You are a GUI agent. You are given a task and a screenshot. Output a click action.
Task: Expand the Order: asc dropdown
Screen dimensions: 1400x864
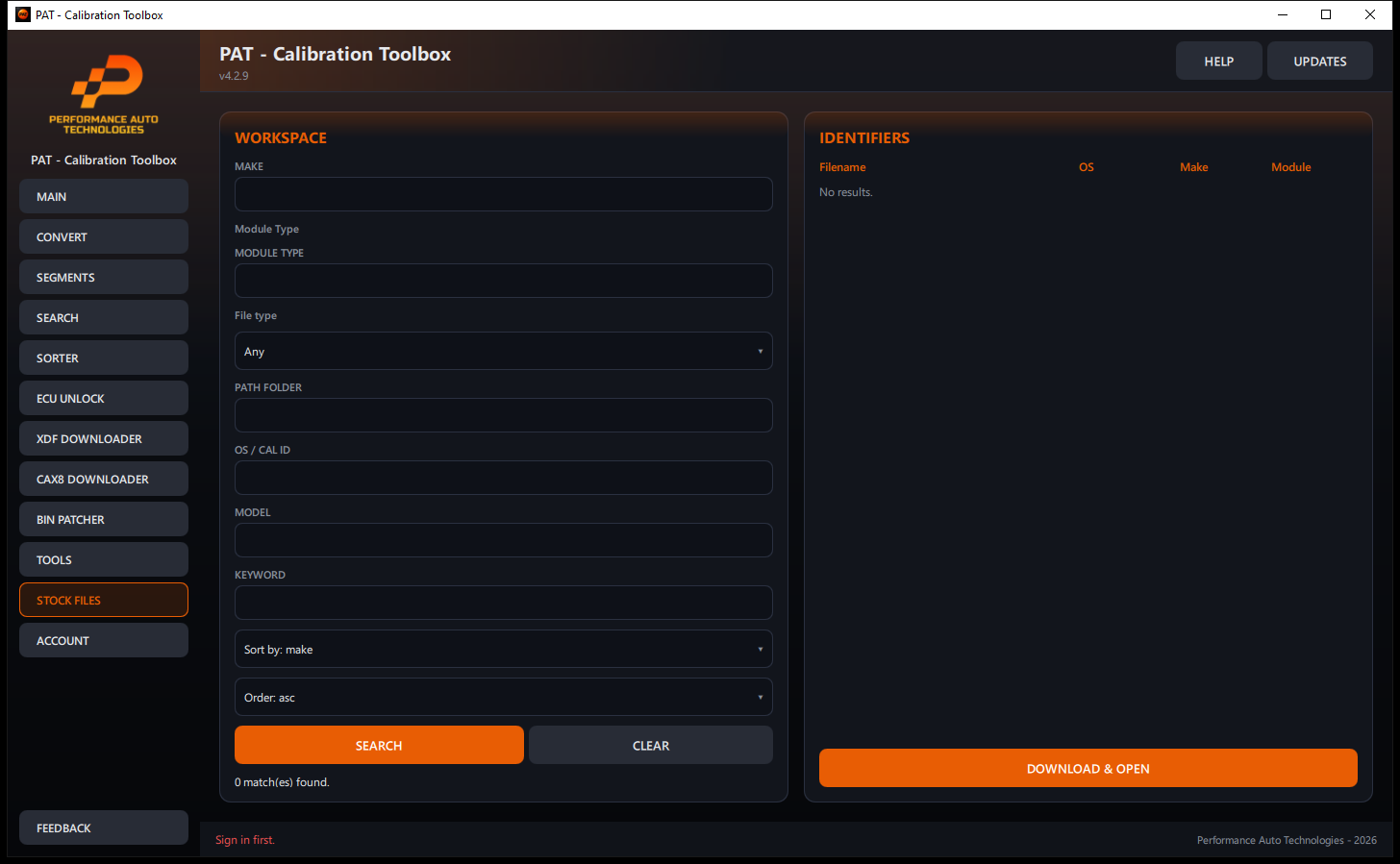coord(504,697)
